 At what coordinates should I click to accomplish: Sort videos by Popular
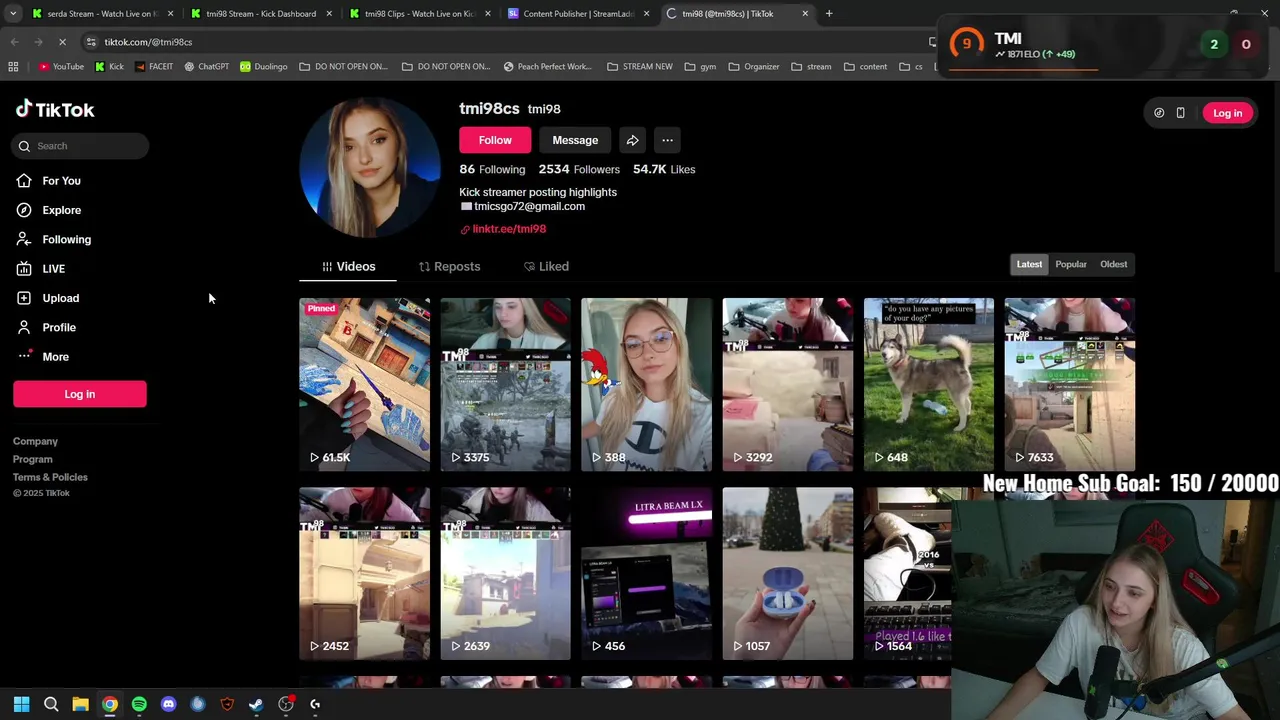1070,264
